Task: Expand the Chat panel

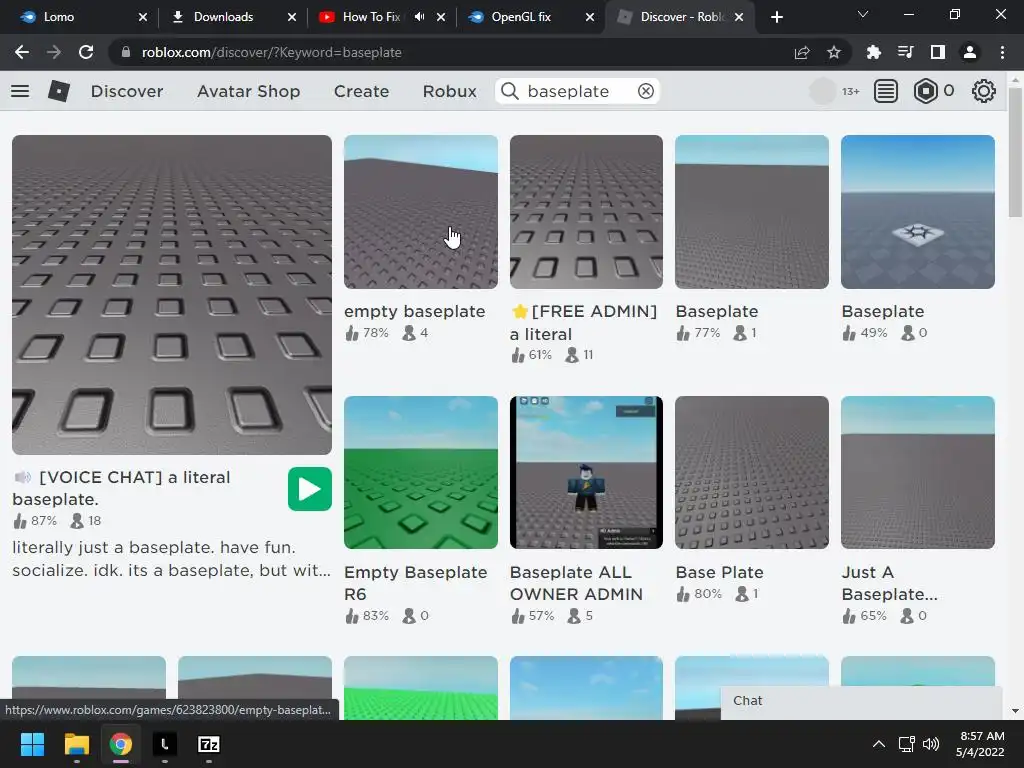Action: pos(861,701)
